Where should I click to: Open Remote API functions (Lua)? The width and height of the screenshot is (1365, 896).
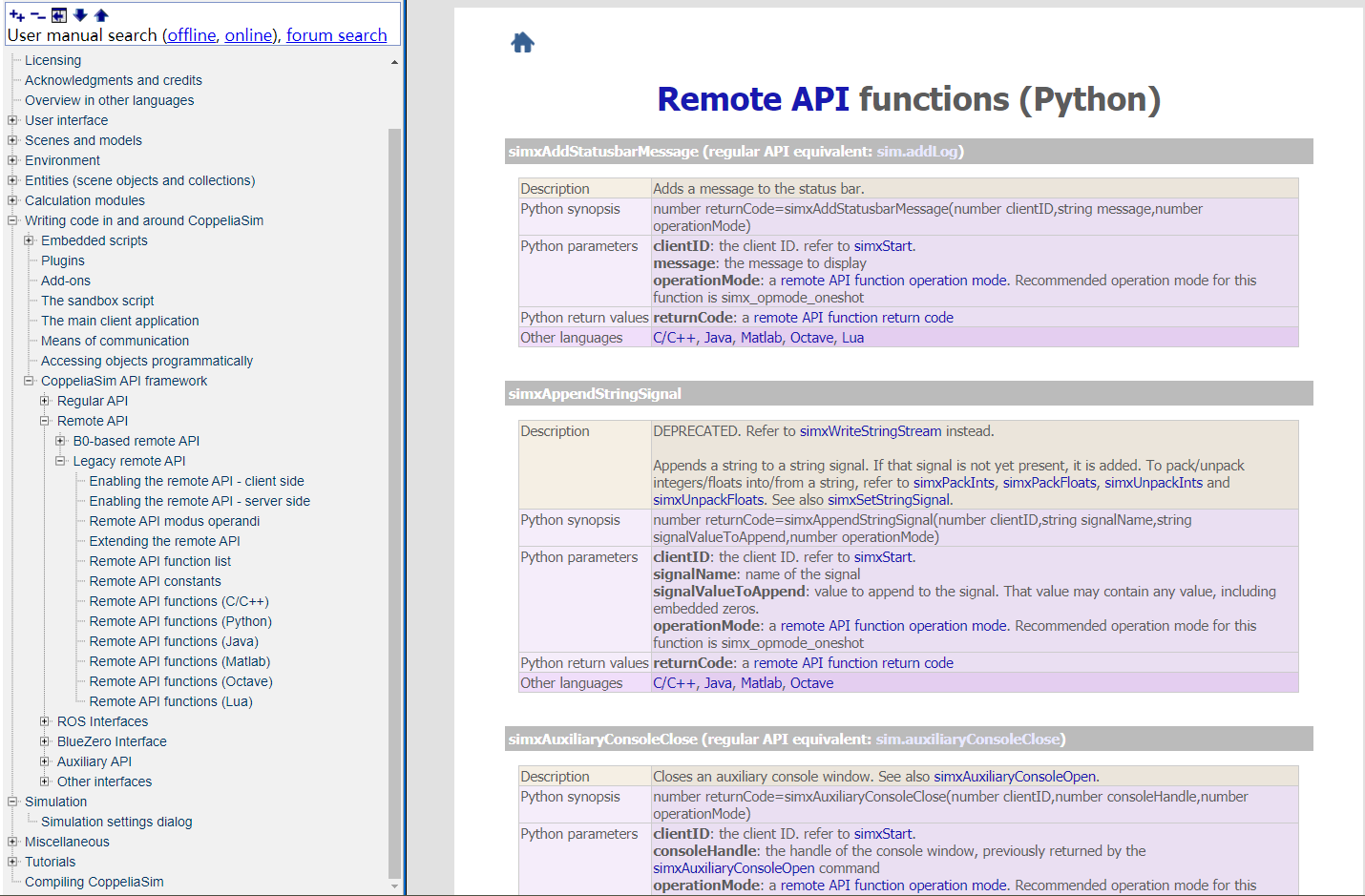(x=171, y=701)
